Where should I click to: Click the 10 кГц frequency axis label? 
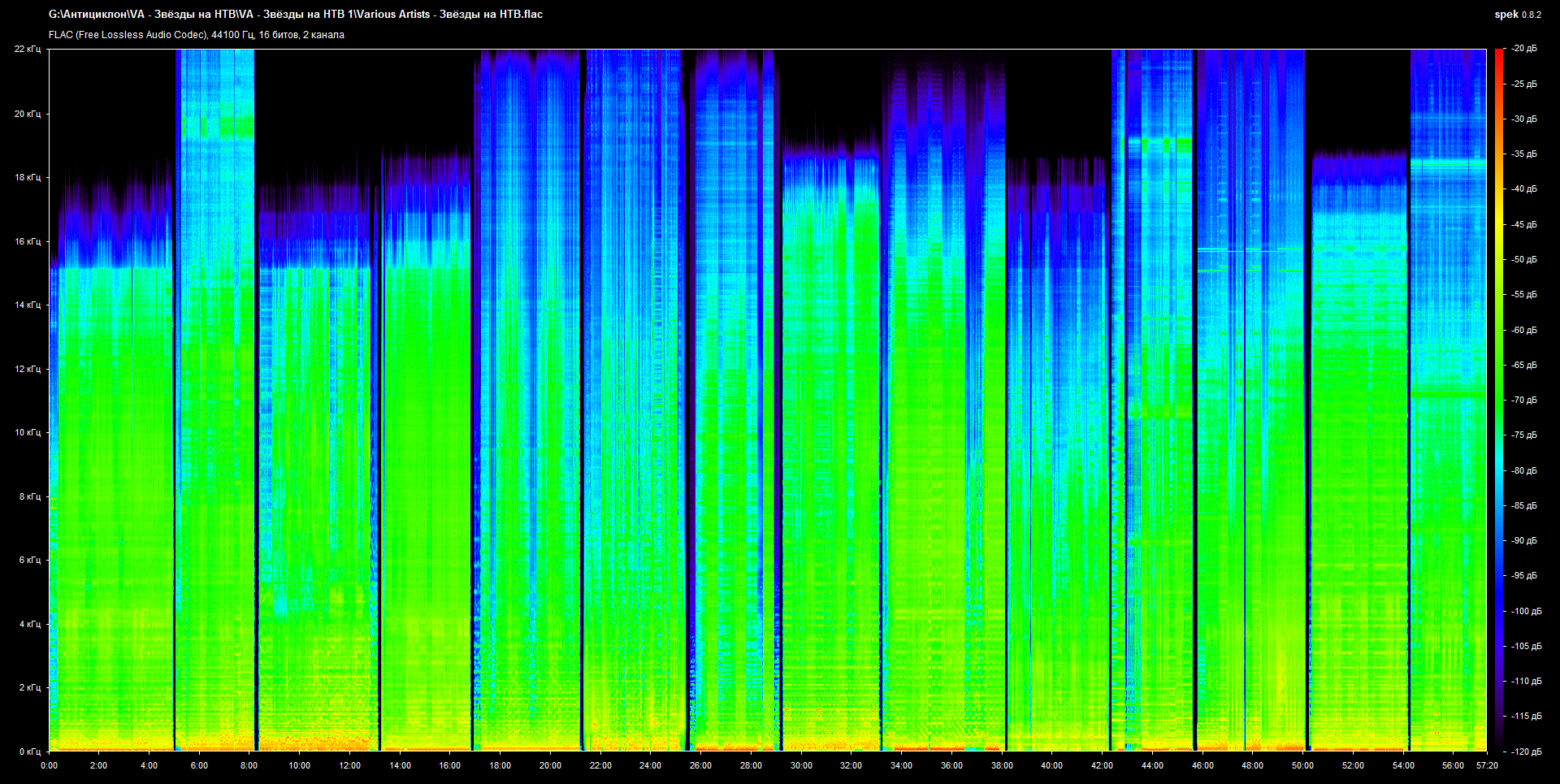click(27, 432)
